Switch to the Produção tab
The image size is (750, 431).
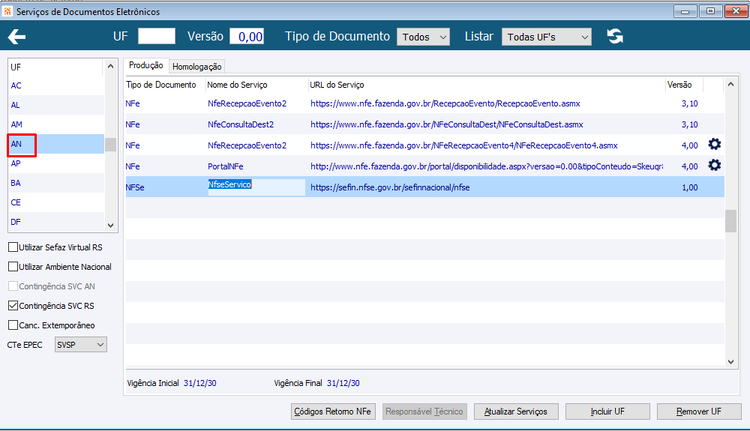(146, 66)
